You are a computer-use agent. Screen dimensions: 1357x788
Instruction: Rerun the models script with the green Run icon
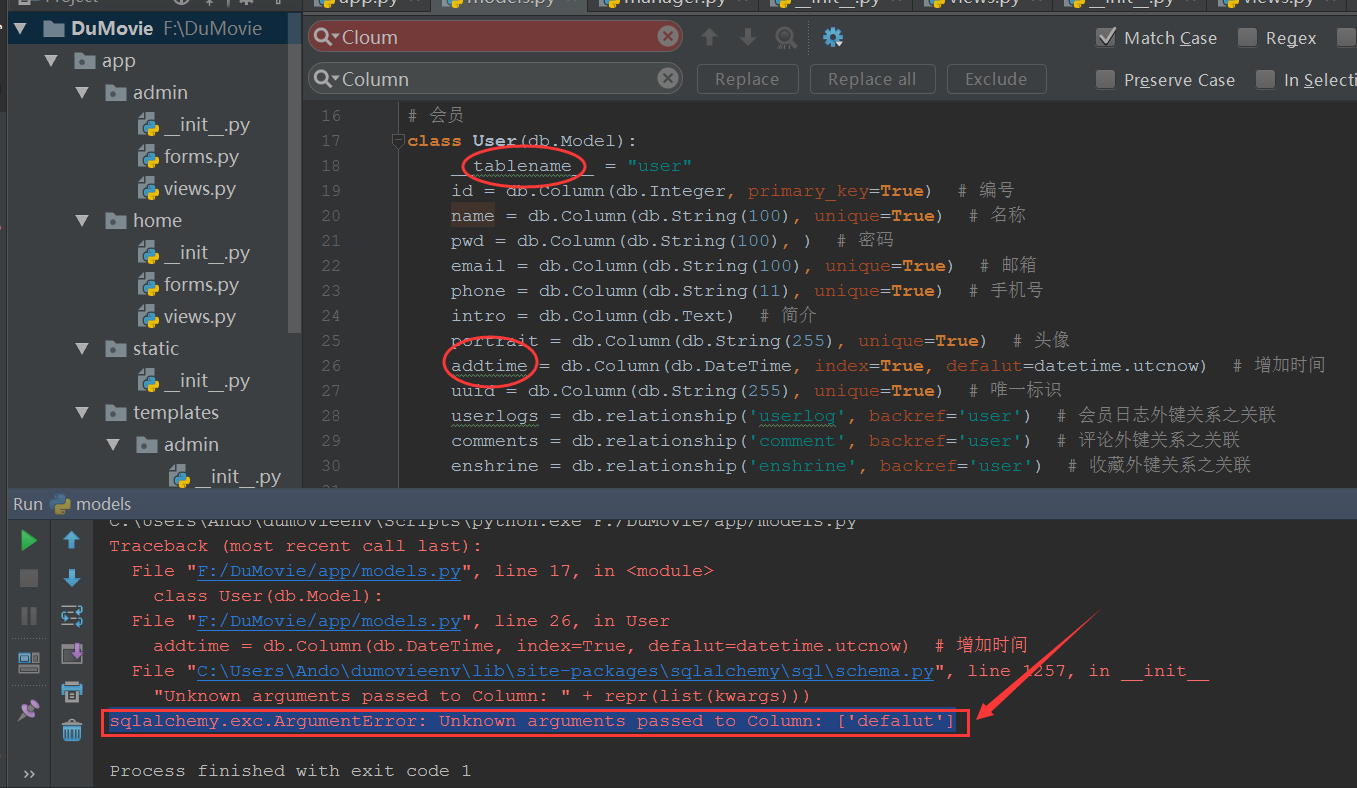tap(28, 539)
